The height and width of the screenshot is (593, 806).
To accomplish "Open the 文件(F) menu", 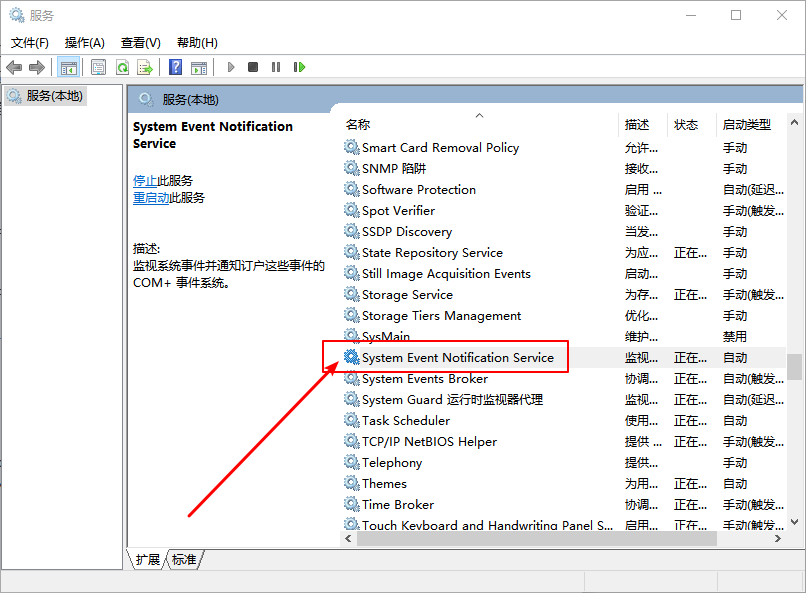I will 30,42.
